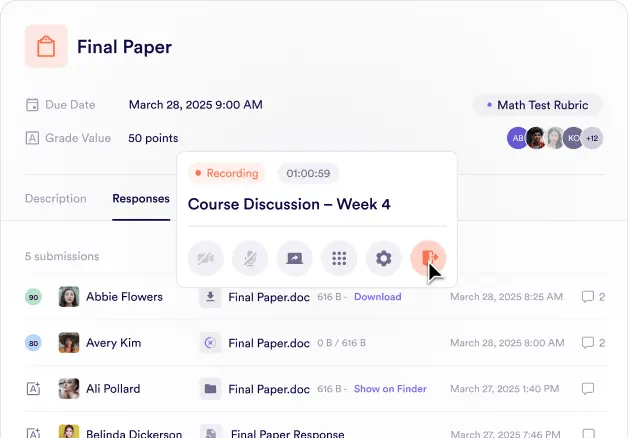This screenshot has height=438, width=628.
Task: Click the due date March 28, 2025 9:00 AM
Action: [195, 105]
